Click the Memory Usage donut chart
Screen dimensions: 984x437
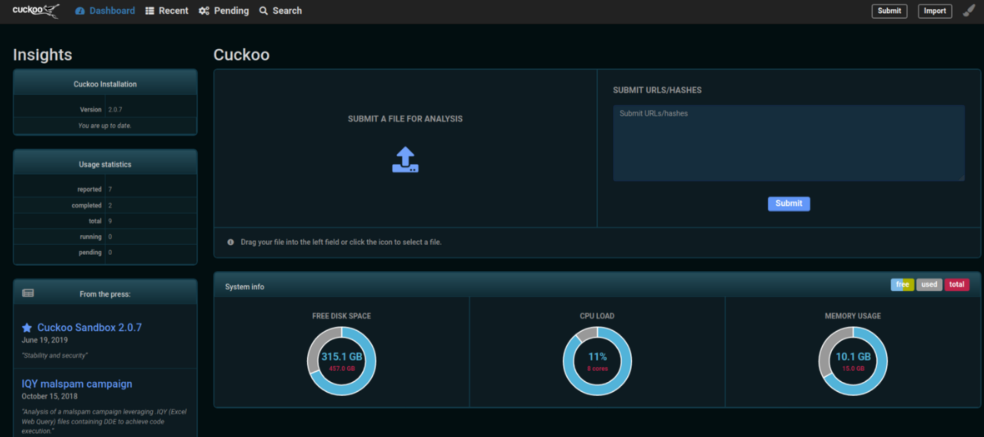point(853,361)
